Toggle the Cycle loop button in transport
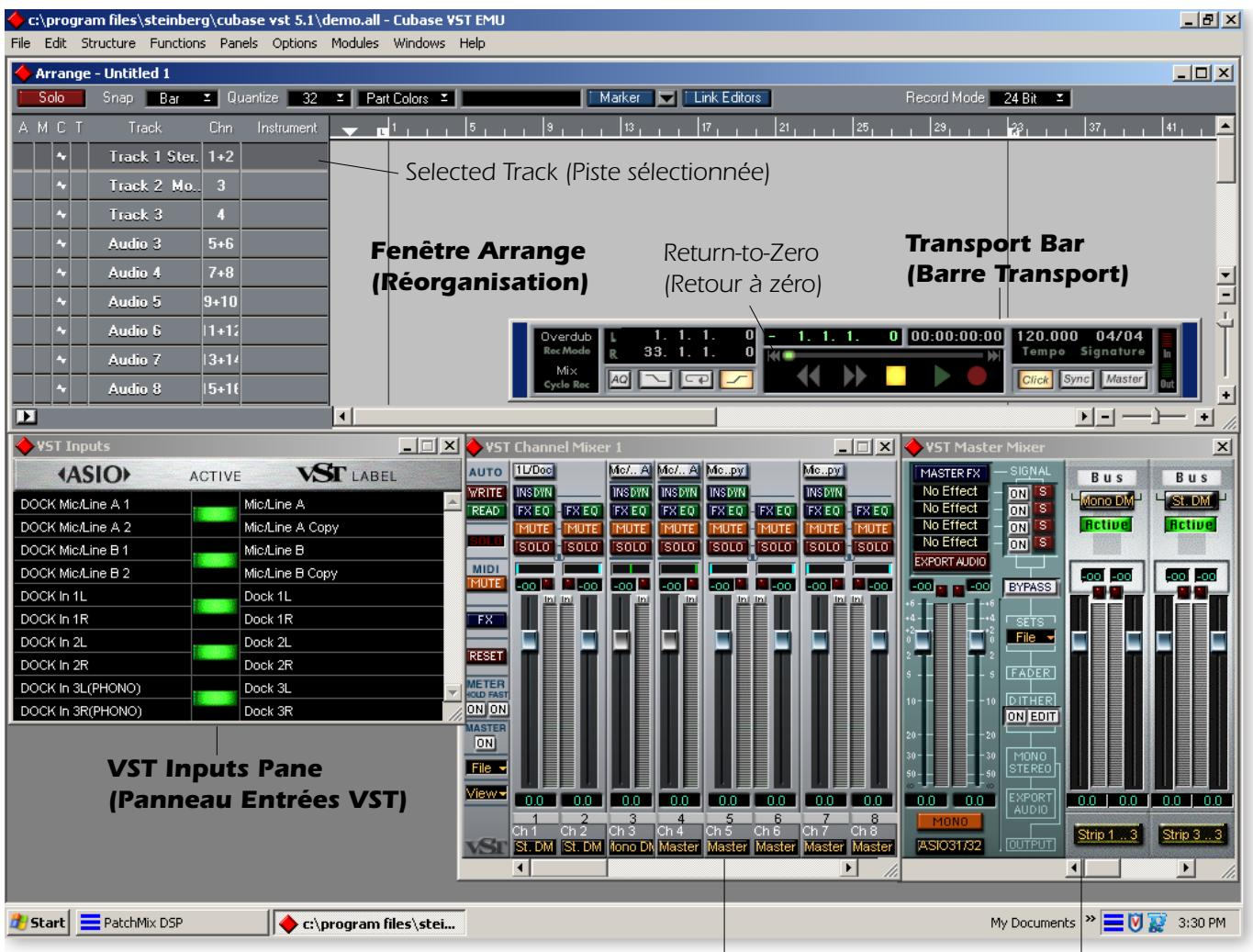This screenshot has height=952, width=1253. click(x=697, y=379)
